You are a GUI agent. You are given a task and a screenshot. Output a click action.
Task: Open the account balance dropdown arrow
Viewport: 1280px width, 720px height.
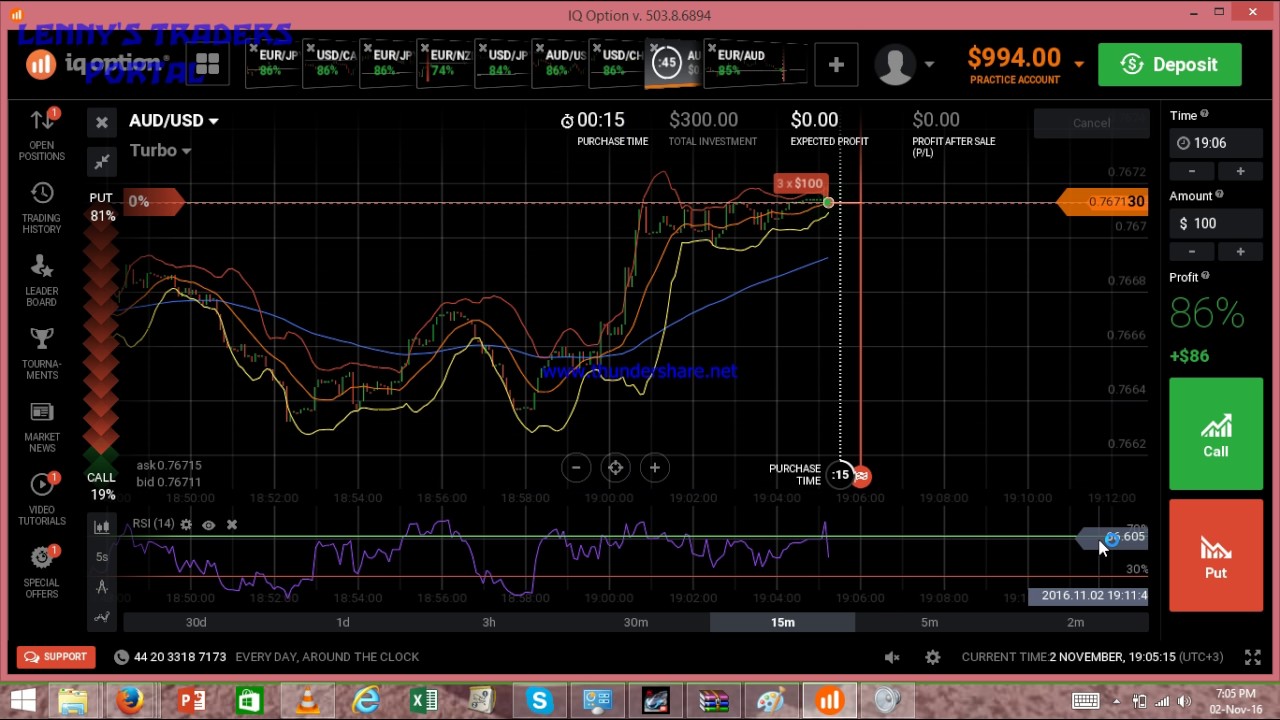point(1079,65)
